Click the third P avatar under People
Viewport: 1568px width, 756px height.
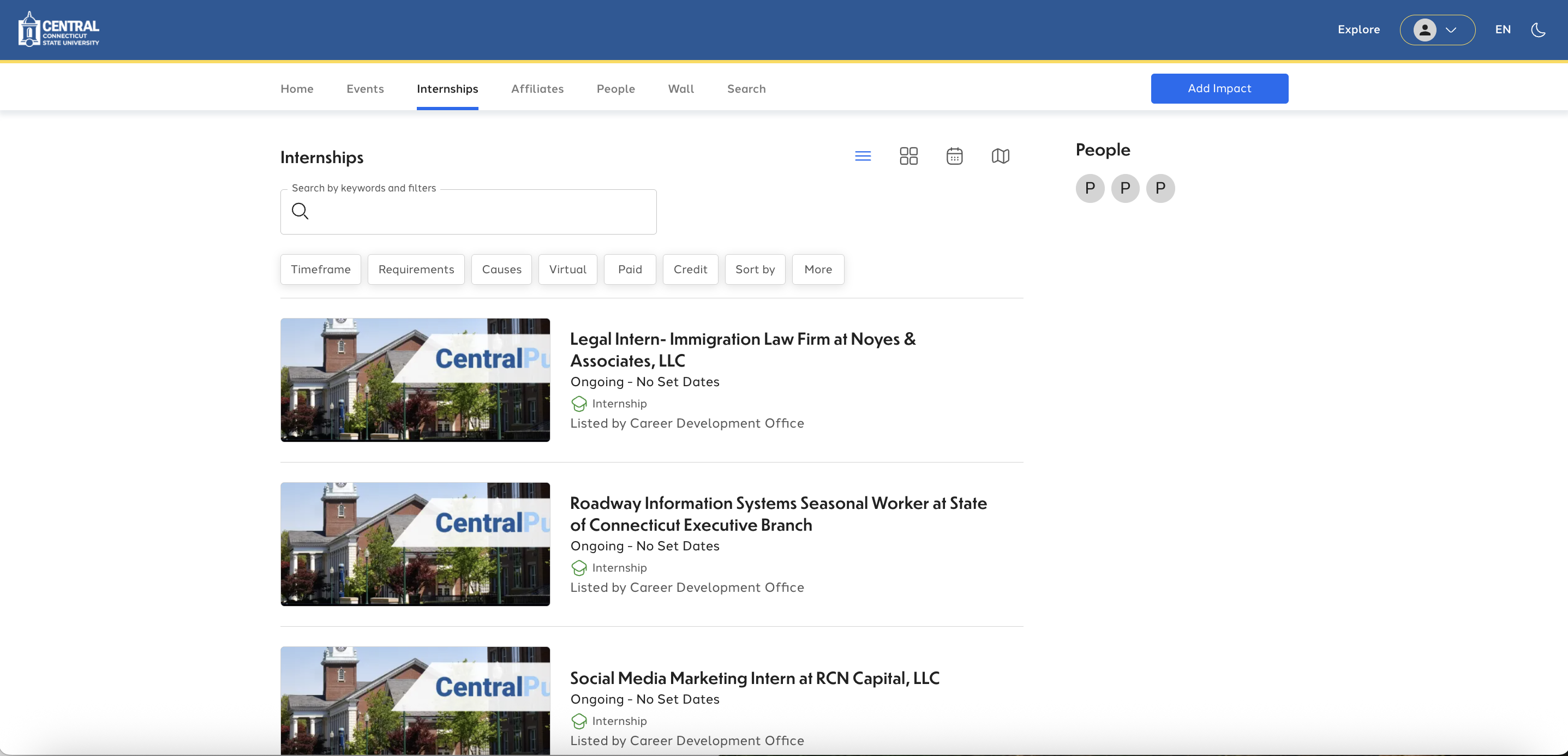tap(1160, 188)
